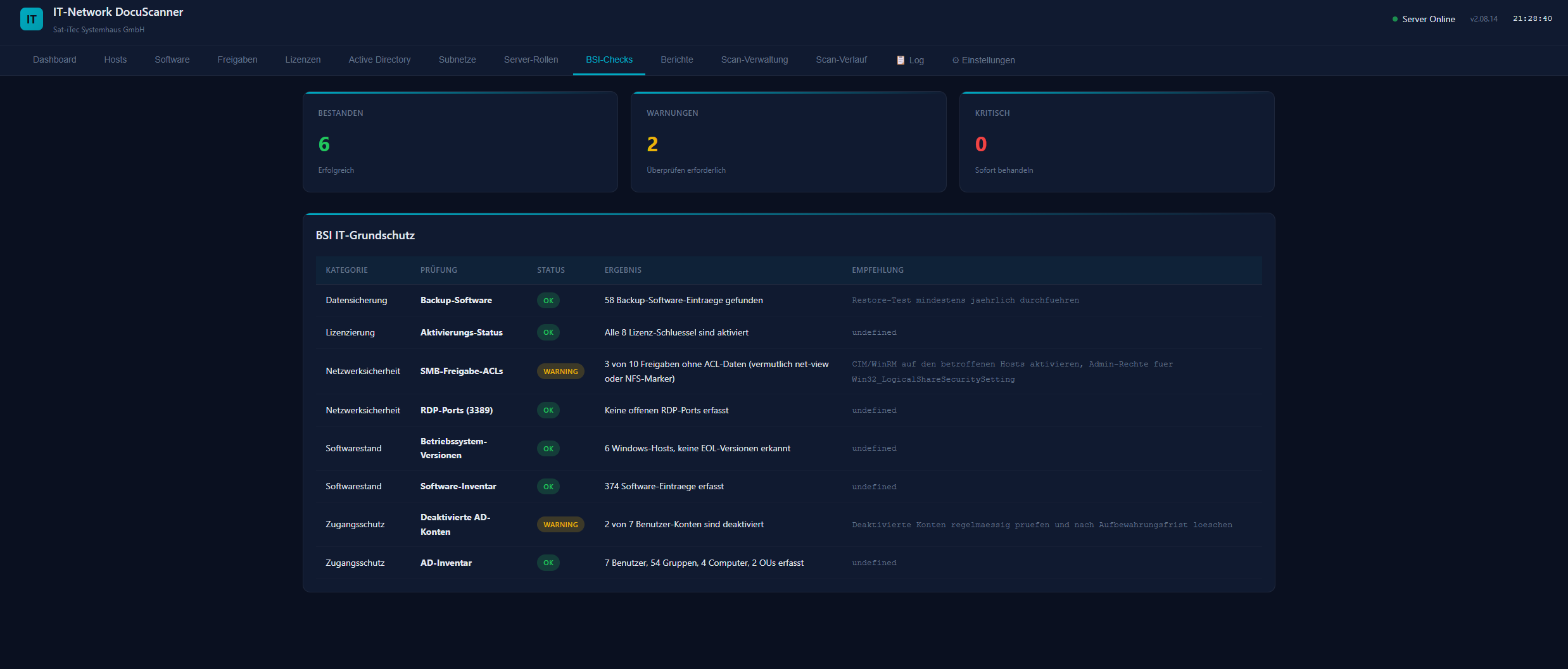1568x669 pixels.
Task: Click the Warnungen summary card
Action: click(x=788, y=142)
